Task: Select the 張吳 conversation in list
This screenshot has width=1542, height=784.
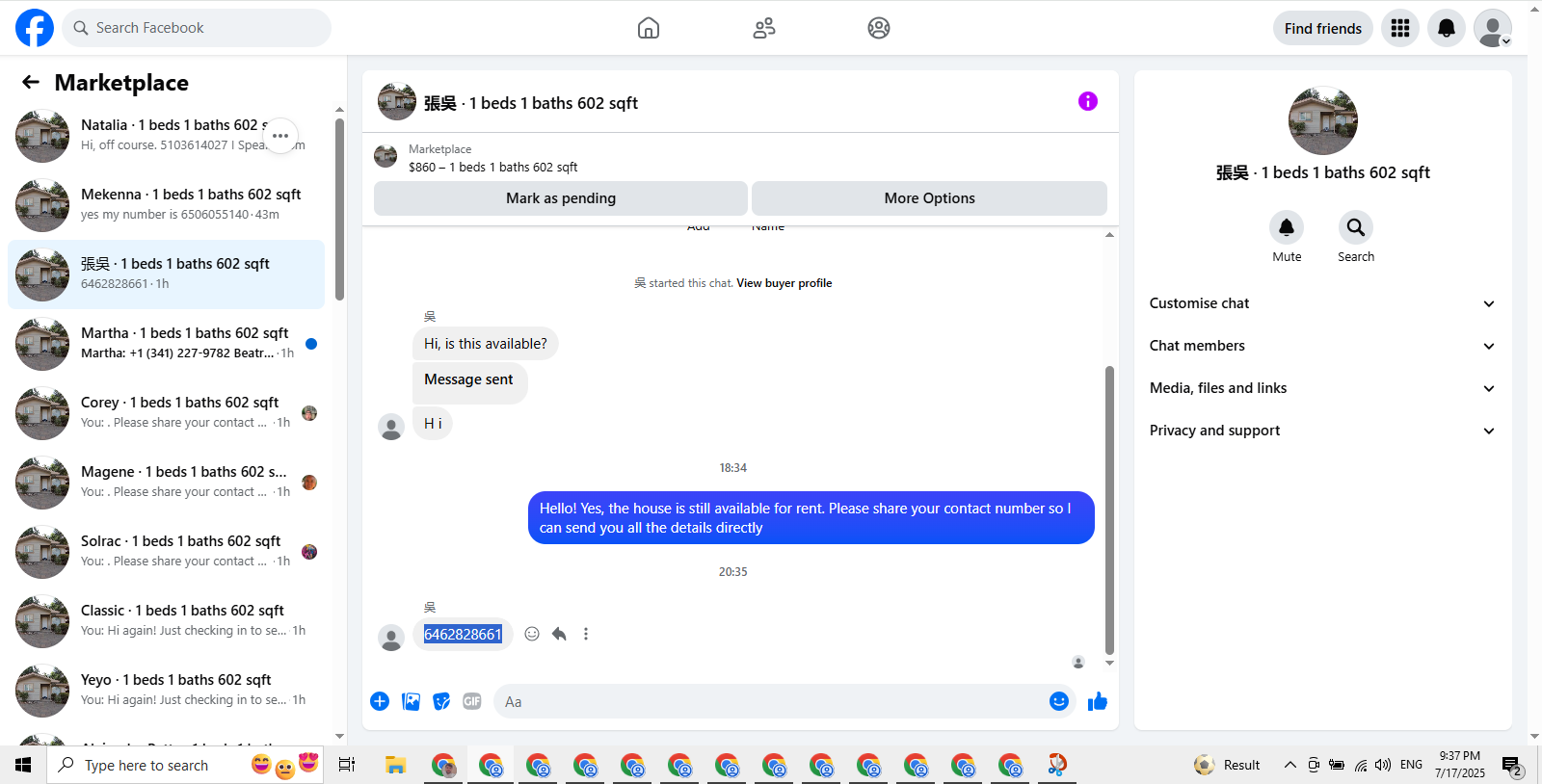Action: (166, 274)
